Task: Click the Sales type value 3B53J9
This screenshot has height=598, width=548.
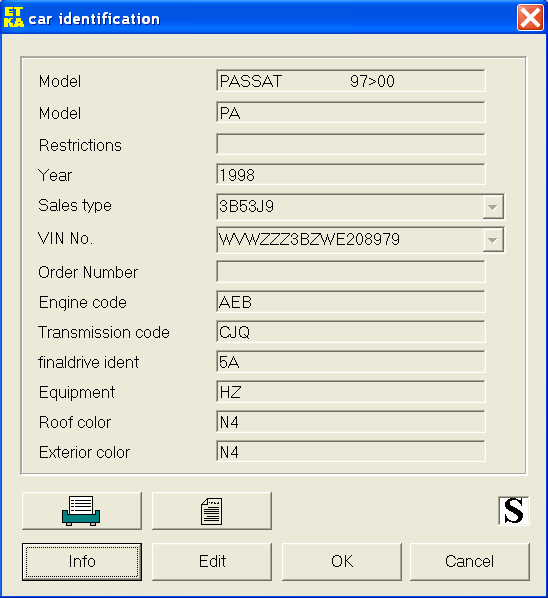Action: 246,206
